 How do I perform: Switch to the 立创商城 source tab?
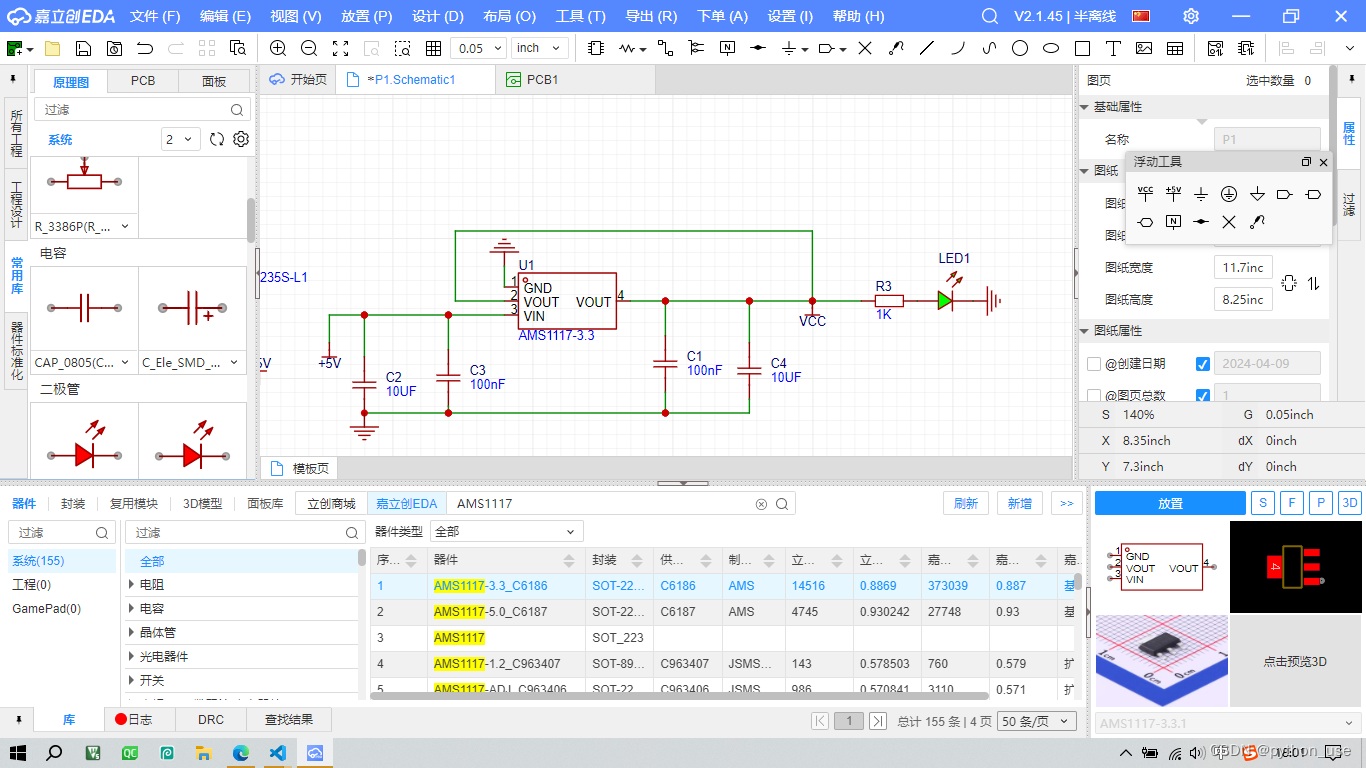click(x=331, y=504)
